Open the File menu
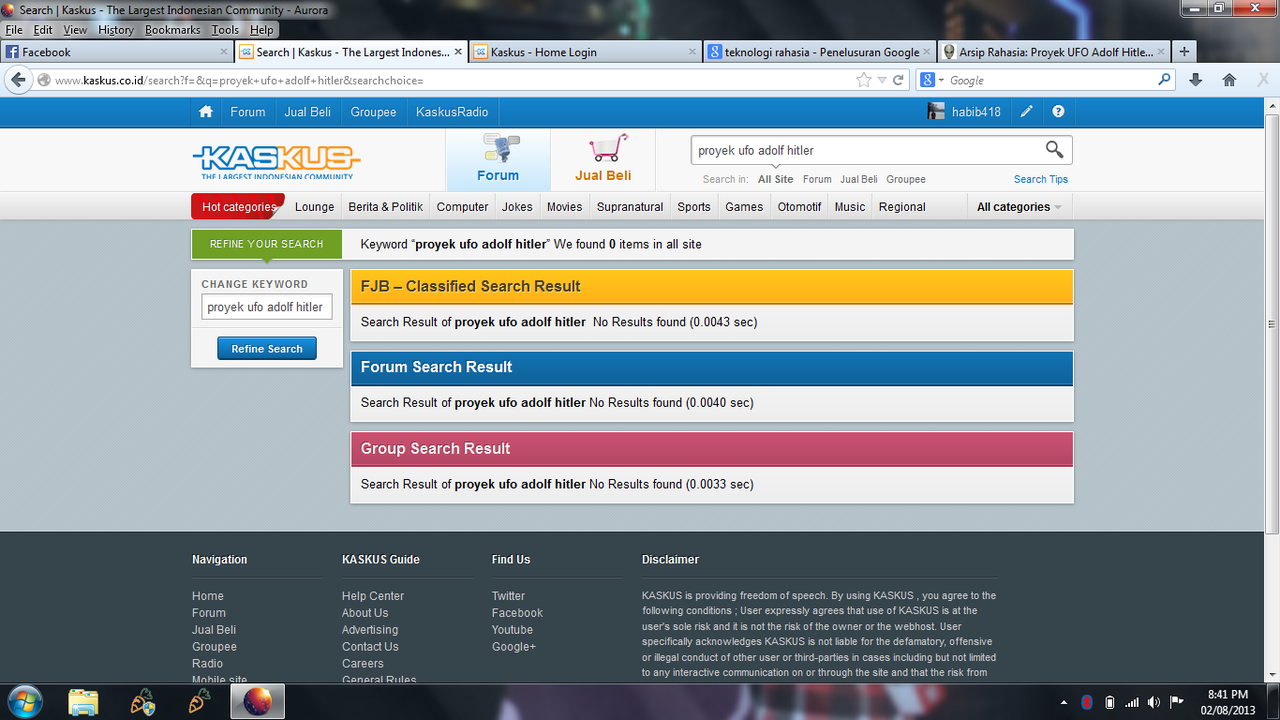The width and height of the screenshot is (1280, 720). (x=13, y=30)
